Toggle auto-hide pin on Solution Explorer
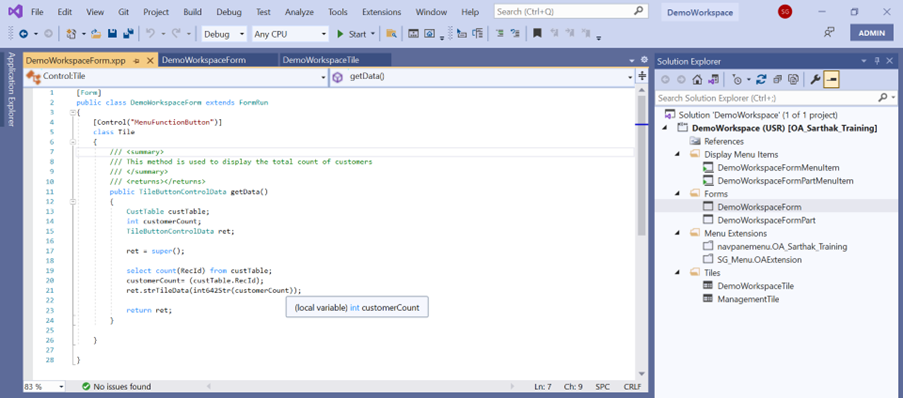This screenshot has height=398, width=903. (x=877, y=61)
